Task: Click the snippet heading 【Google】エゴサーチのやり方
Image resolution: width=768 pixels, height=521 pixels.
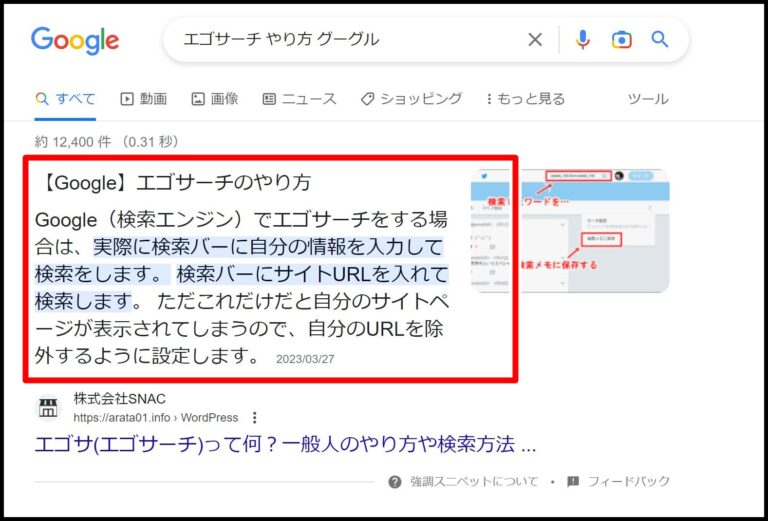Action: coord(176,183)
